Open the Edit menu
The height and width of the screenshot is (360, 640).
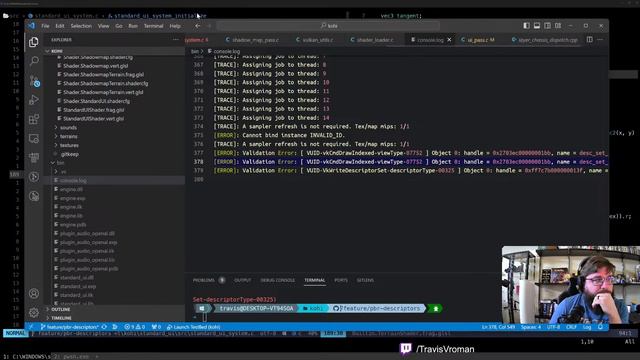click(x=60, y=26)
